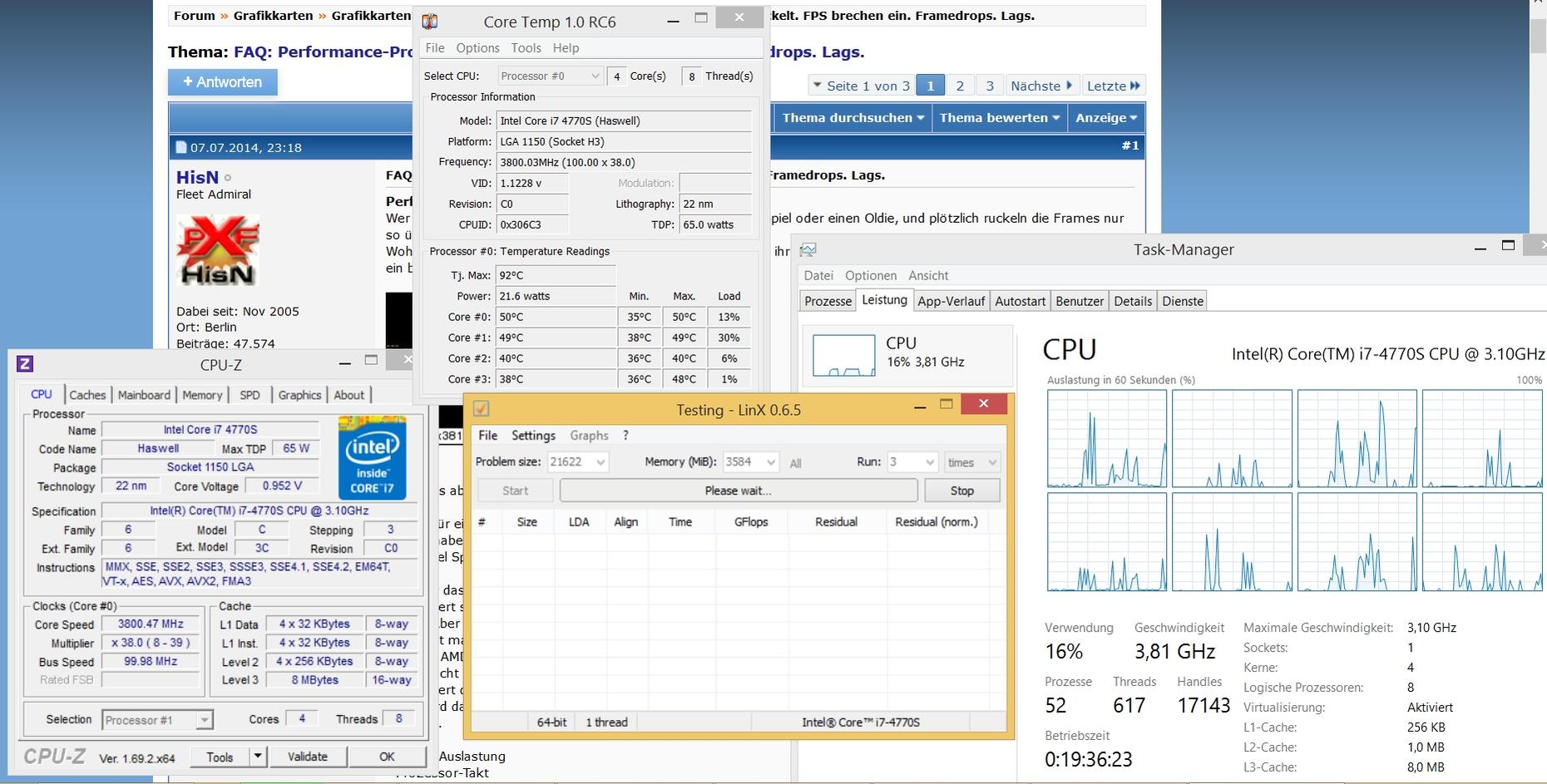Click the post document icon beside 07.07.2014
The width and height of the screenshot is (1547, 784).
pos(181,148)
